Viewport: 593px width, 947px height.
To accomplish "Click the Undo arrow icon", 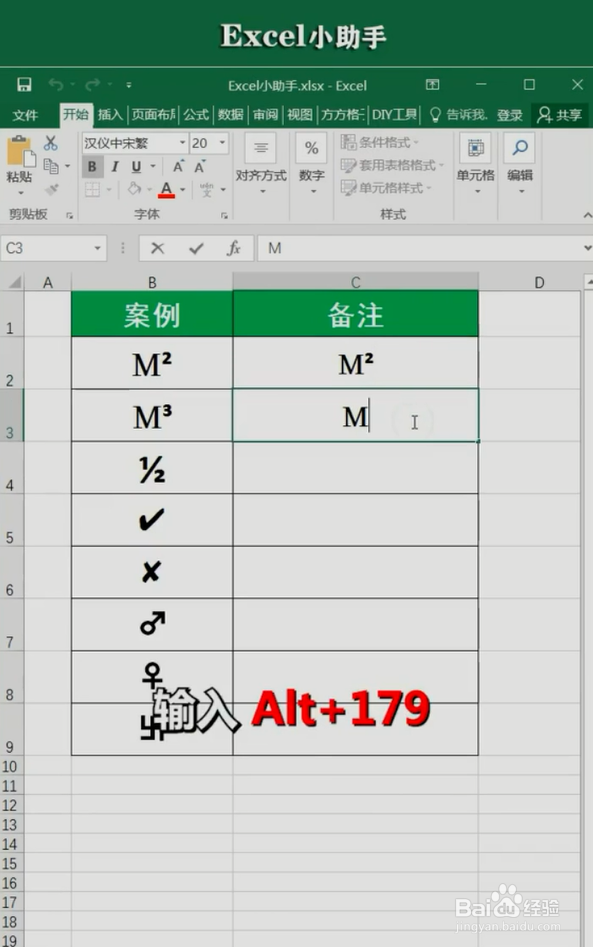I will pyautogui.click(x=56, y=85).
